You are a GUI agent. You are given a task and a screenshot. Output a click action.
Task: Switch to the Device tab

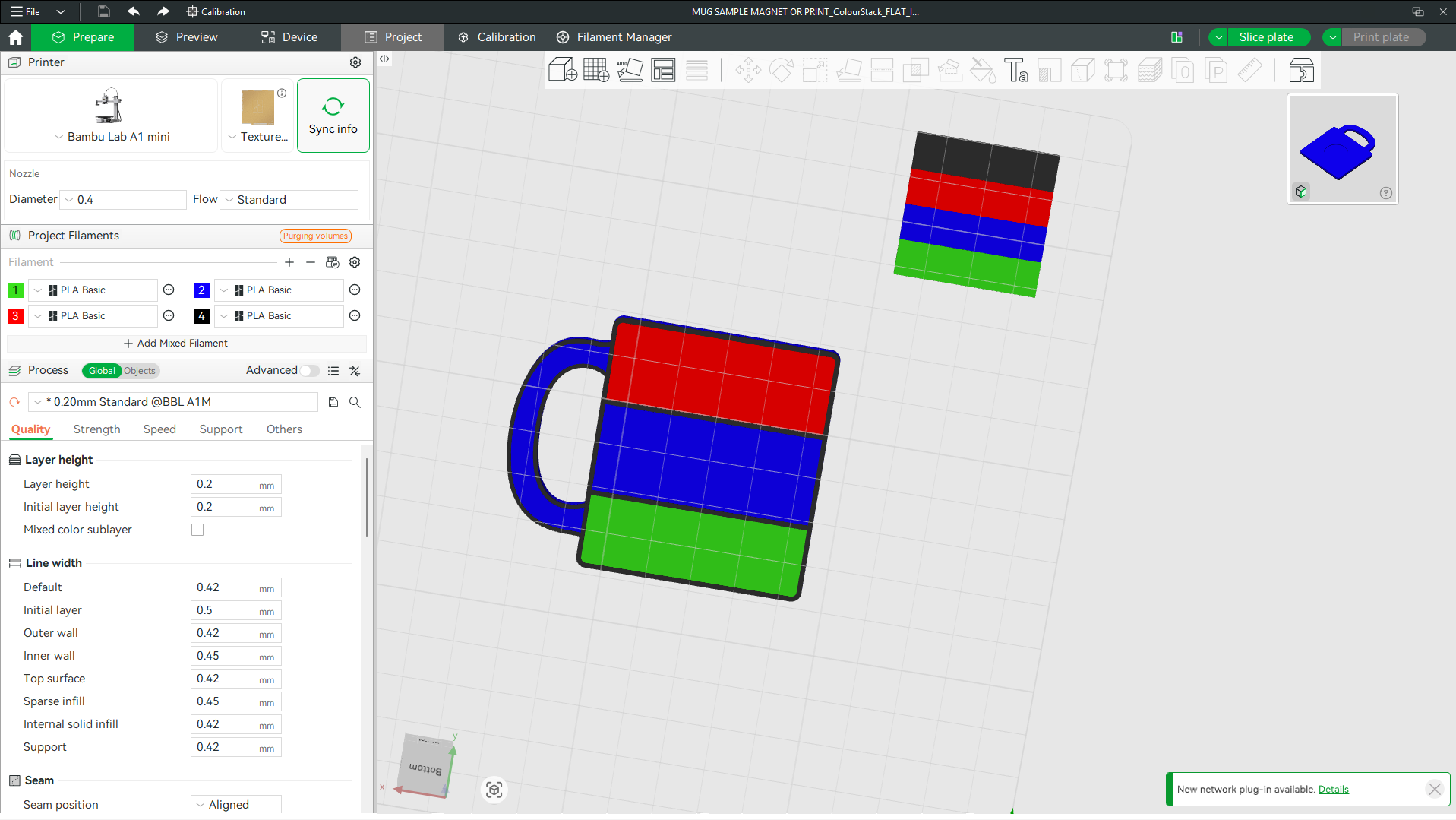289,37
